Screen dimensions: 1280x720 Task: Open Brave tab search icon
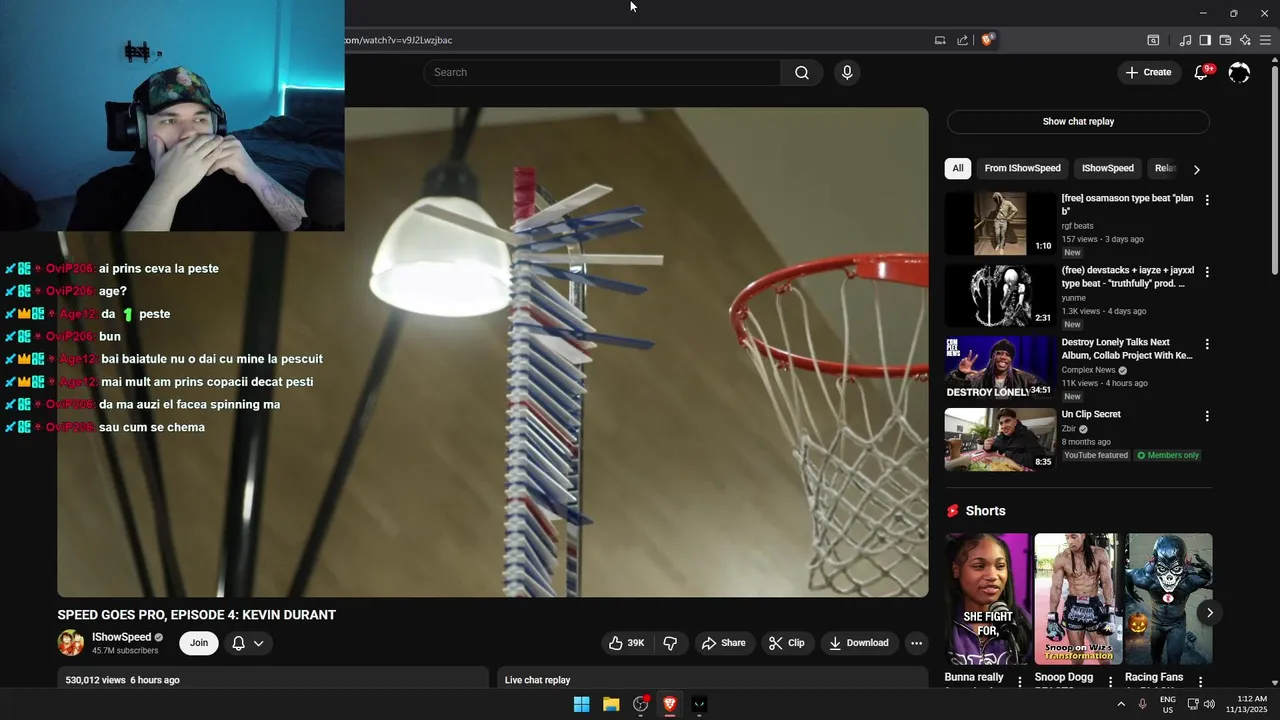1153,40
